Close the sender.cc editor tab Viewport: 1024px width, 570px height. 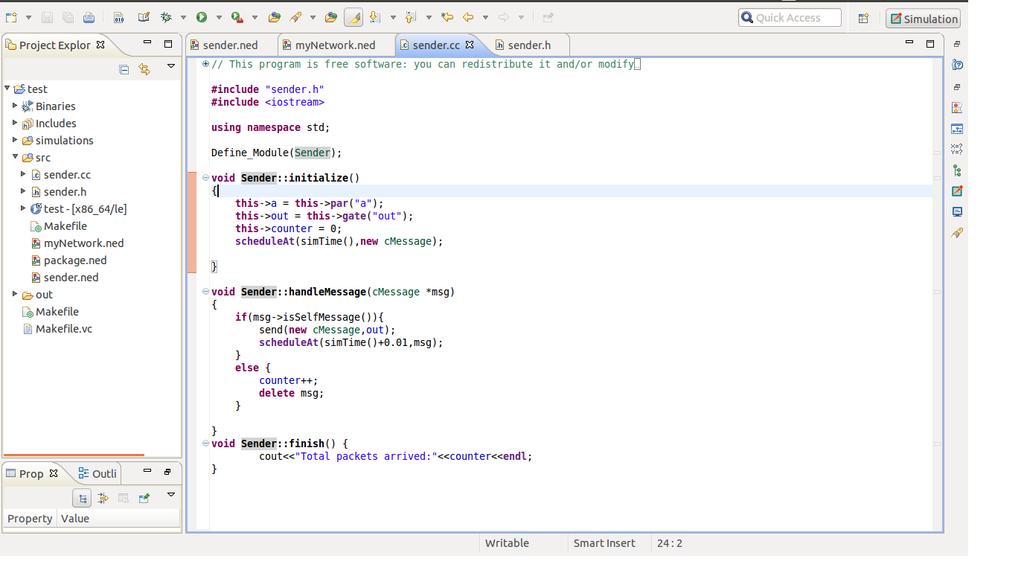[x=470, y=45]
